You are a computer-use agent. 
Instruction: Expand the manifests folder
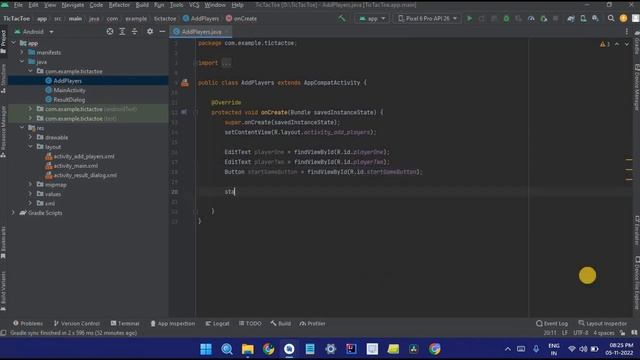[x=22, y=52]
